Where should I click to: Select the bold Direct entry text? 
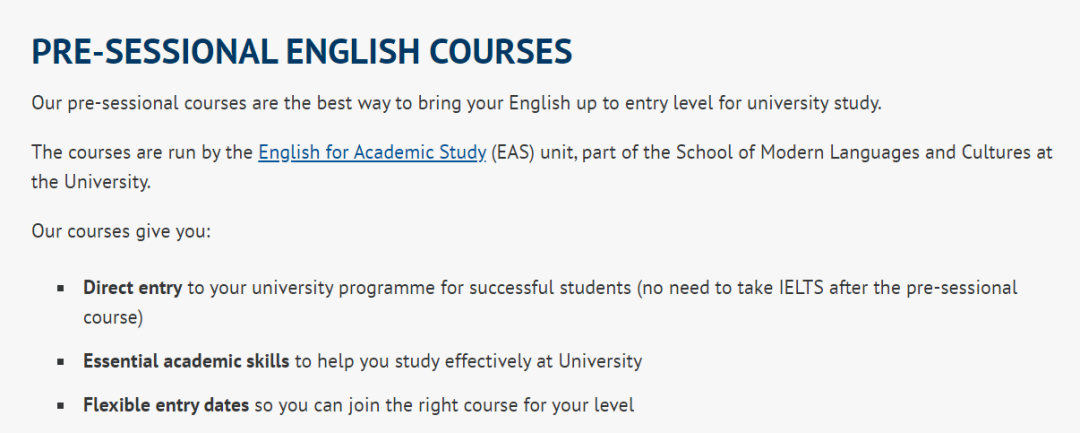tap(132, 288)
